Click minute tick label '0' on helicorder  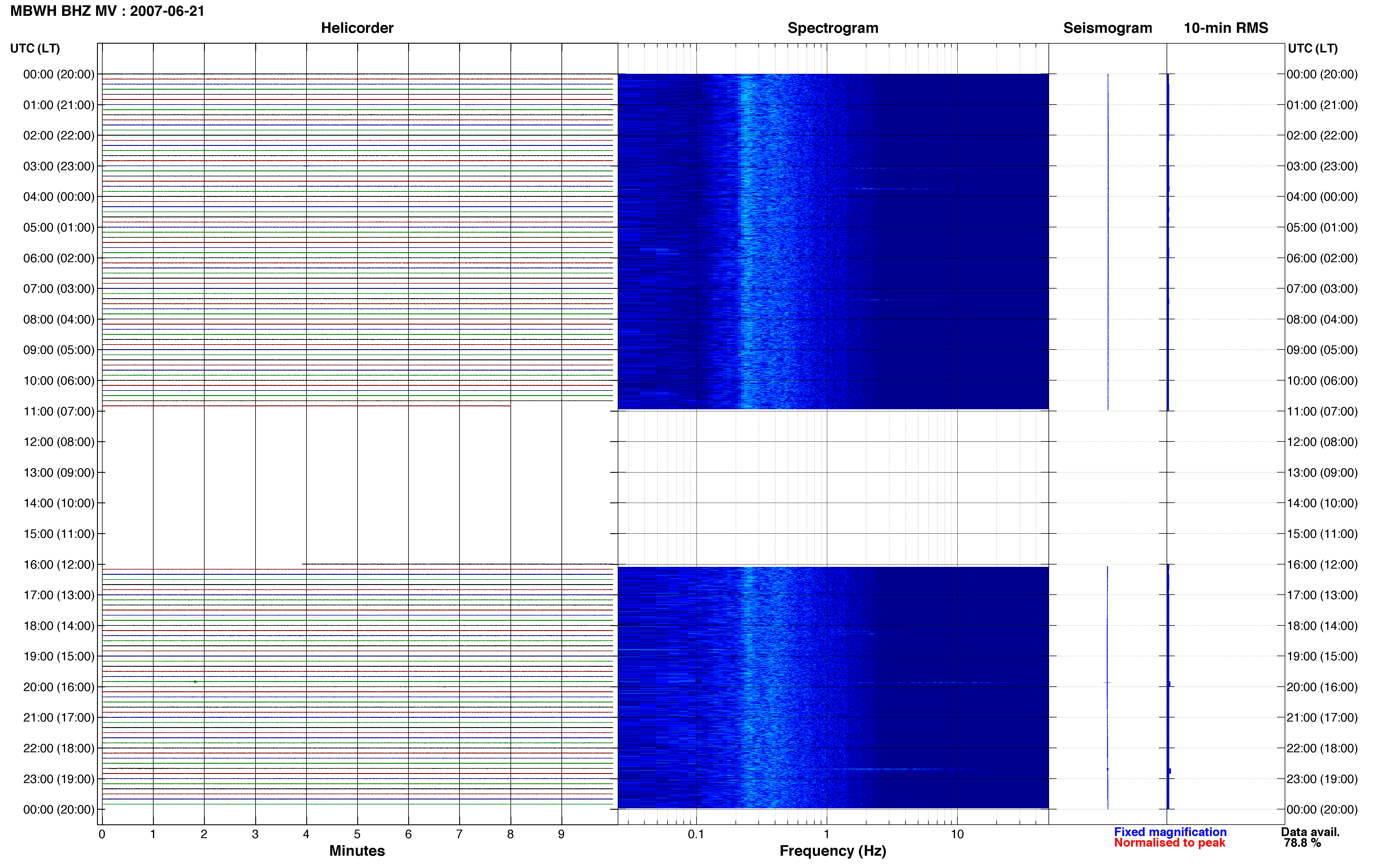(102, 834)
